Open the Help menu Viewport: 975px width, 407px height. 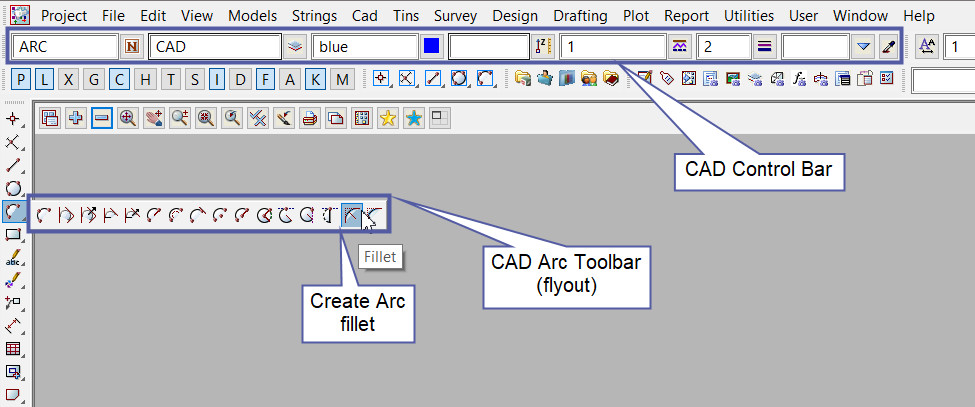point(918,16)
